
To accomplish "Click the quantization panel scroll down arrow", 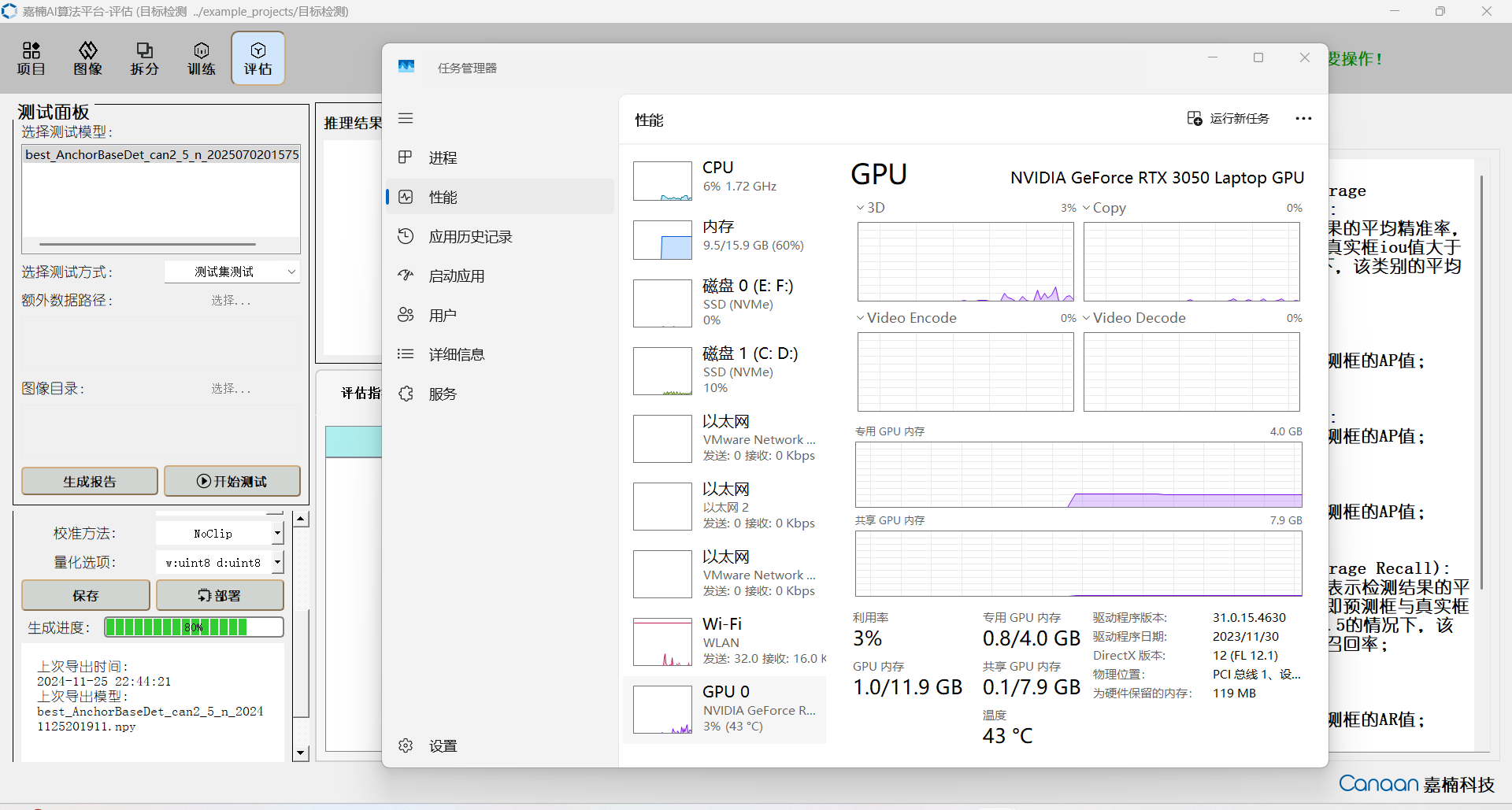I will [x=301, y=753].
